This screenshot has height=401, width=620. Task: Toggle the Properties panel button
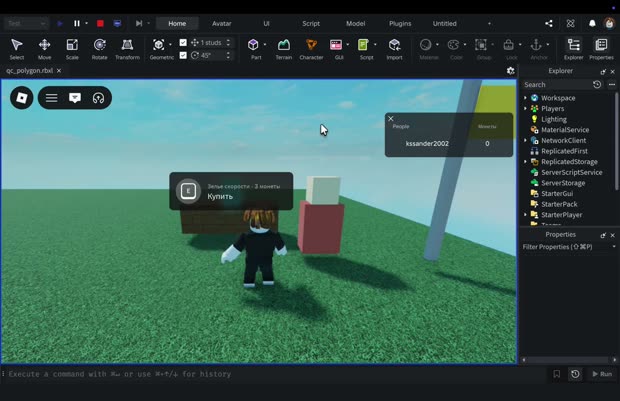(601, 49)
